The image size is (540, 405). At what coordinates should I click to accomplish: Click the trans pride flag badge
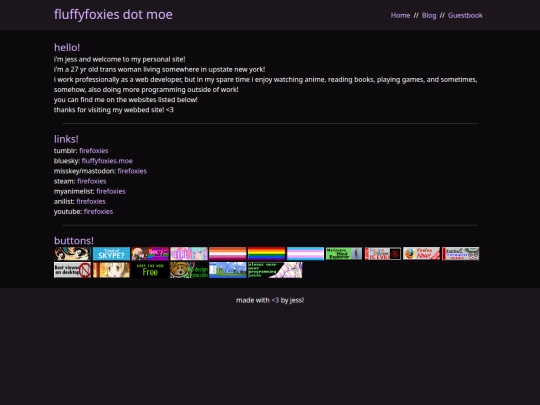pyautogui.click(x=305, y=254)
